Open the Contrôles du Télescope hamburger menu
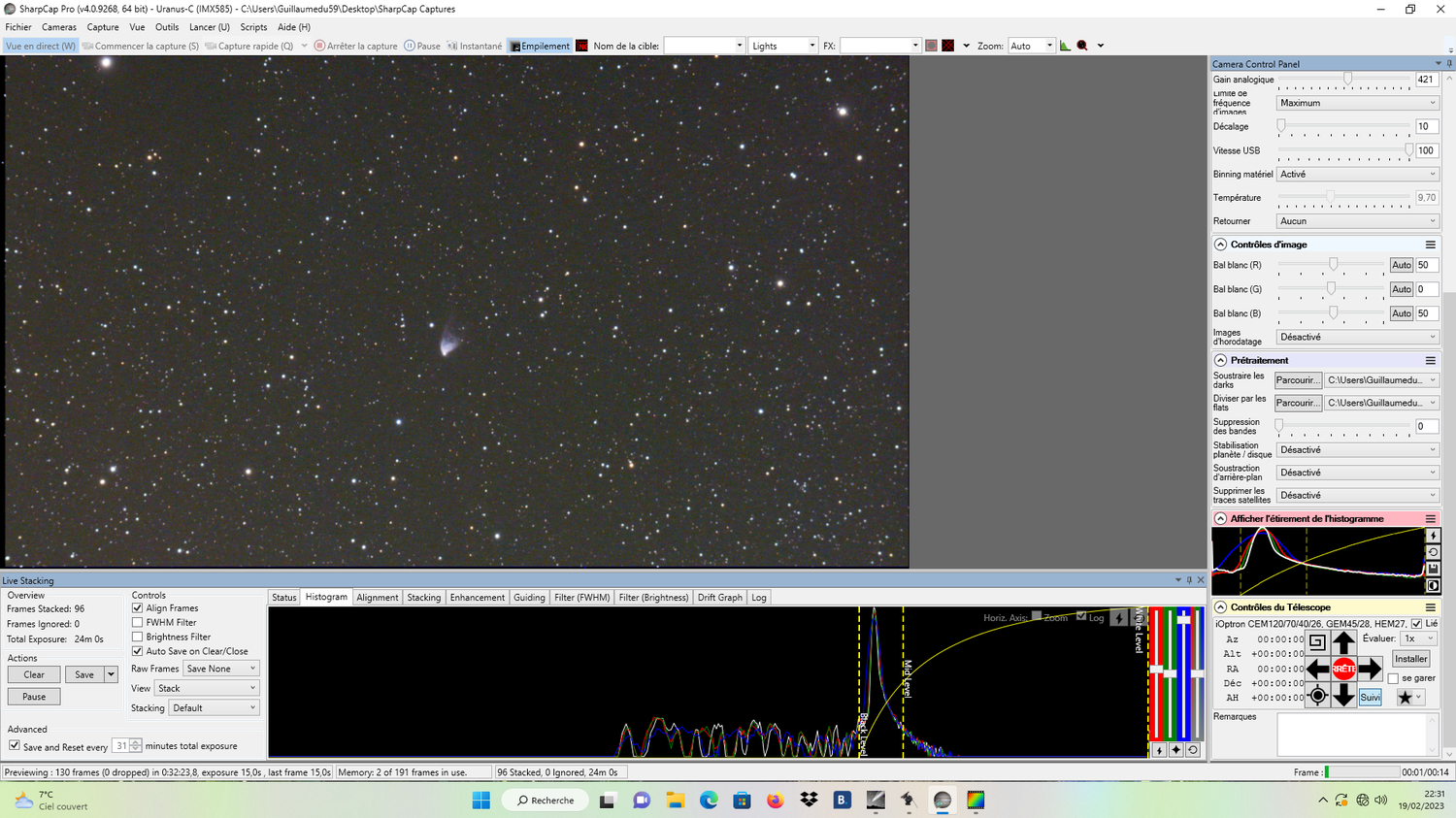This screenshot has height=818, width=1456. pyautogui.click(x=1430, y=607)
